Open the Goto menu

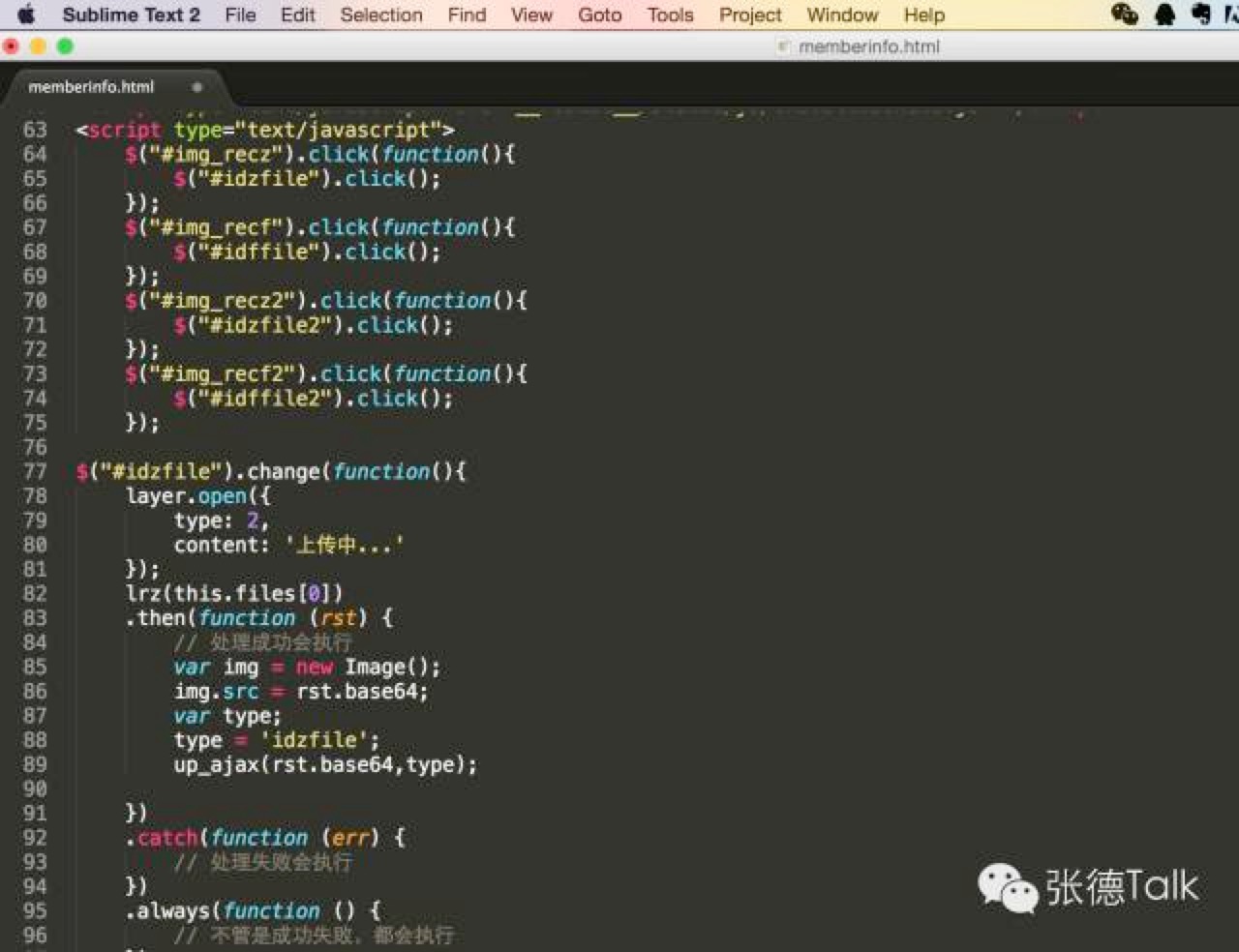(x=599, y=15)
